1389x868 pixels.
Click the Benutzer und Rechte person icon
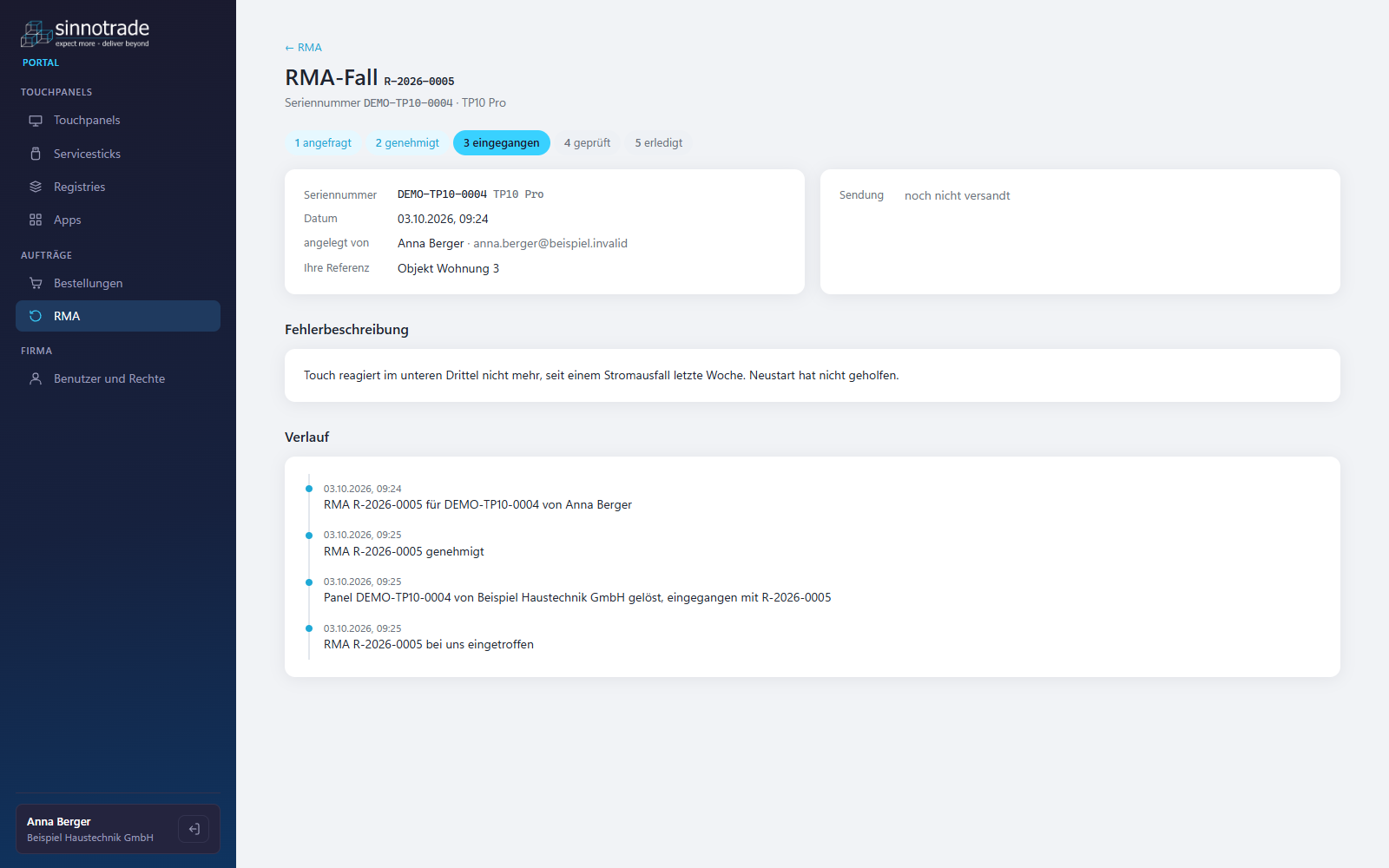36,378
